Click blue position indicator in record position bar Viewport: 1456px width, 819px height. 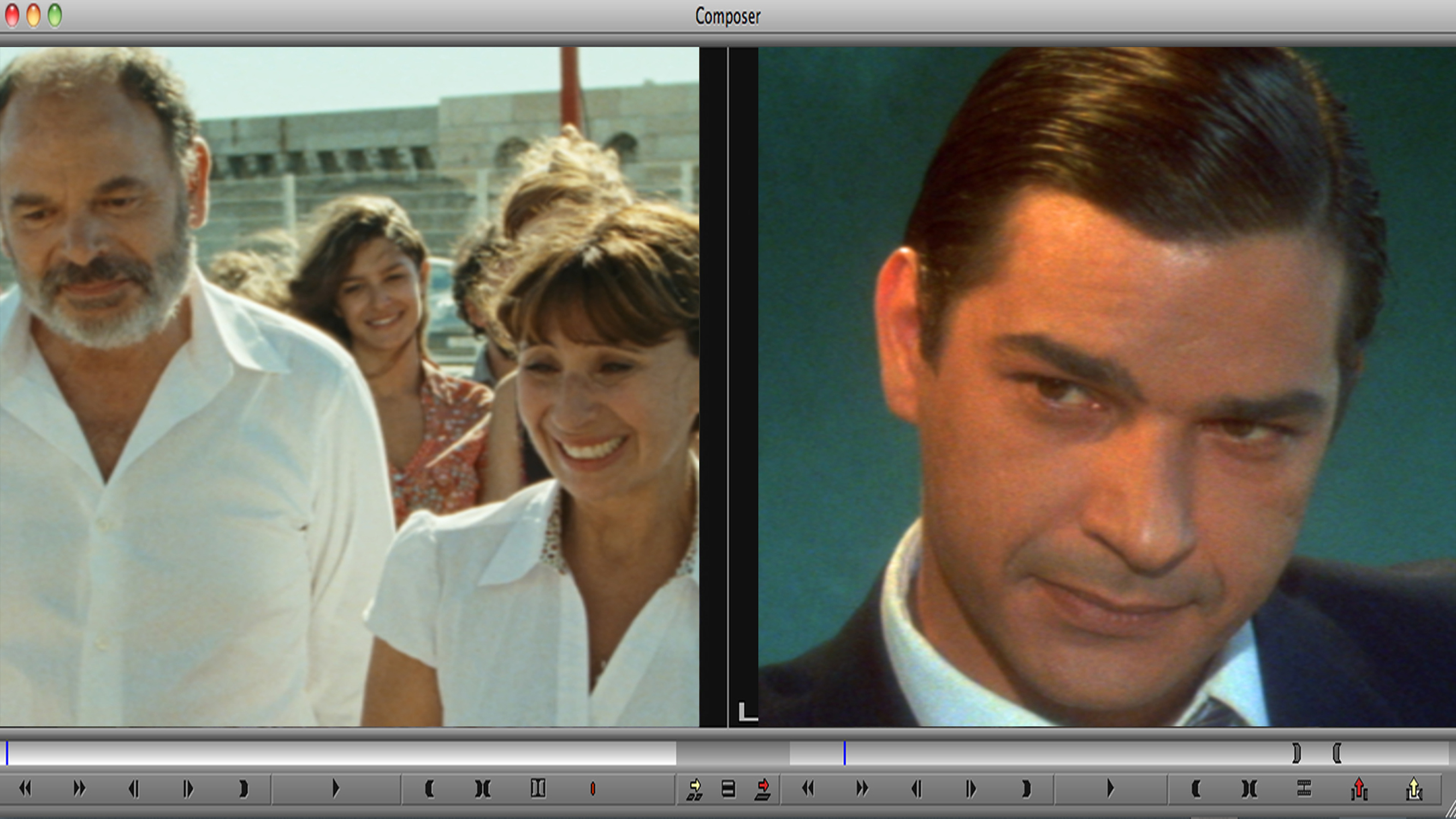(x=844, y=753)
